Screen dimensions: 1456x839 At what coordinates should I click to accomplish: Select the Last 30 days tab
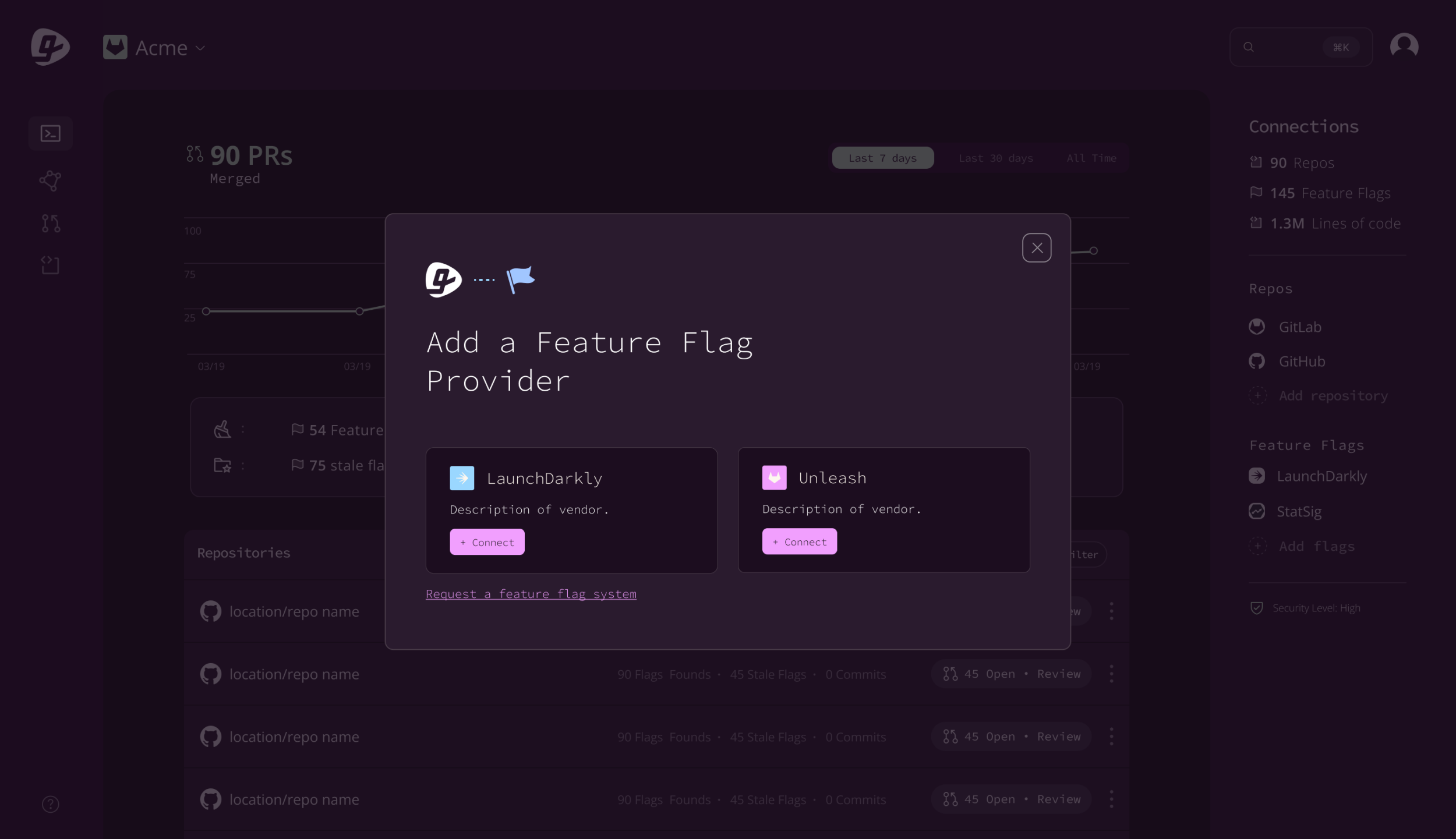995,158
